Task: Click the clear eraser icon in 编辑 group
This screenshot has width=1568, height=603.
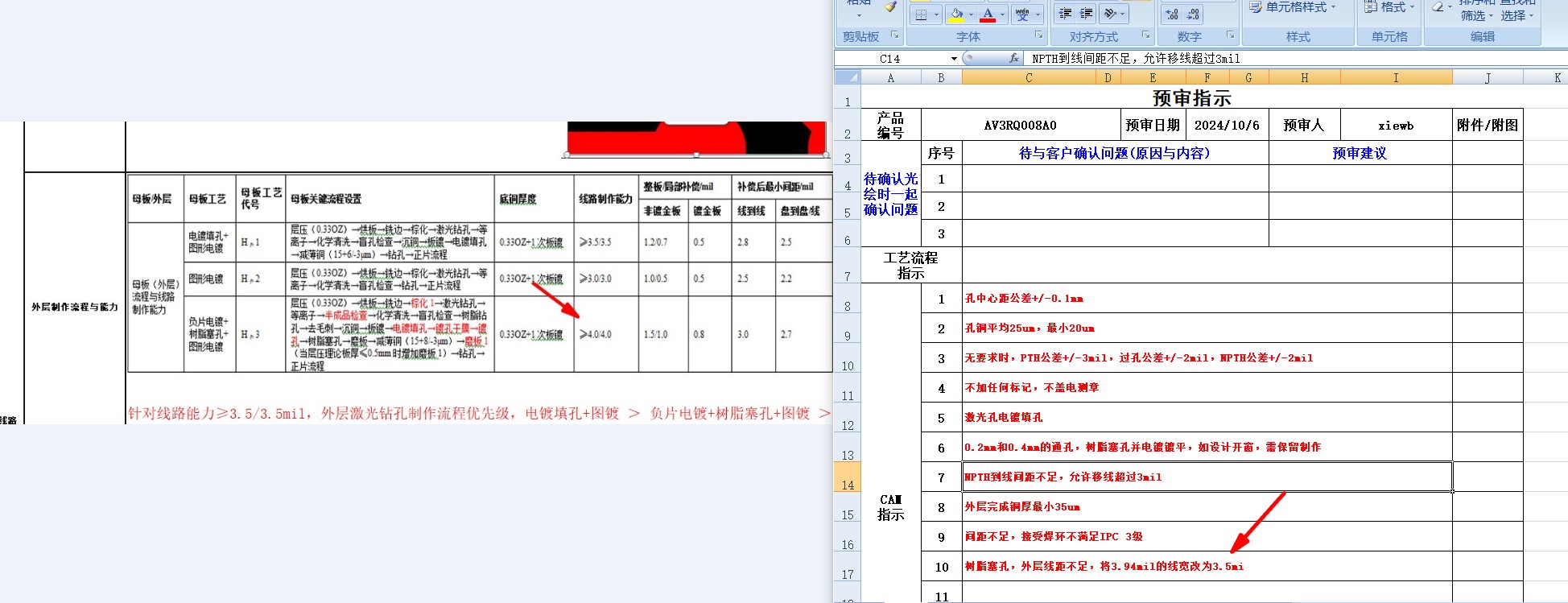Action: (x=1438, y=7)
